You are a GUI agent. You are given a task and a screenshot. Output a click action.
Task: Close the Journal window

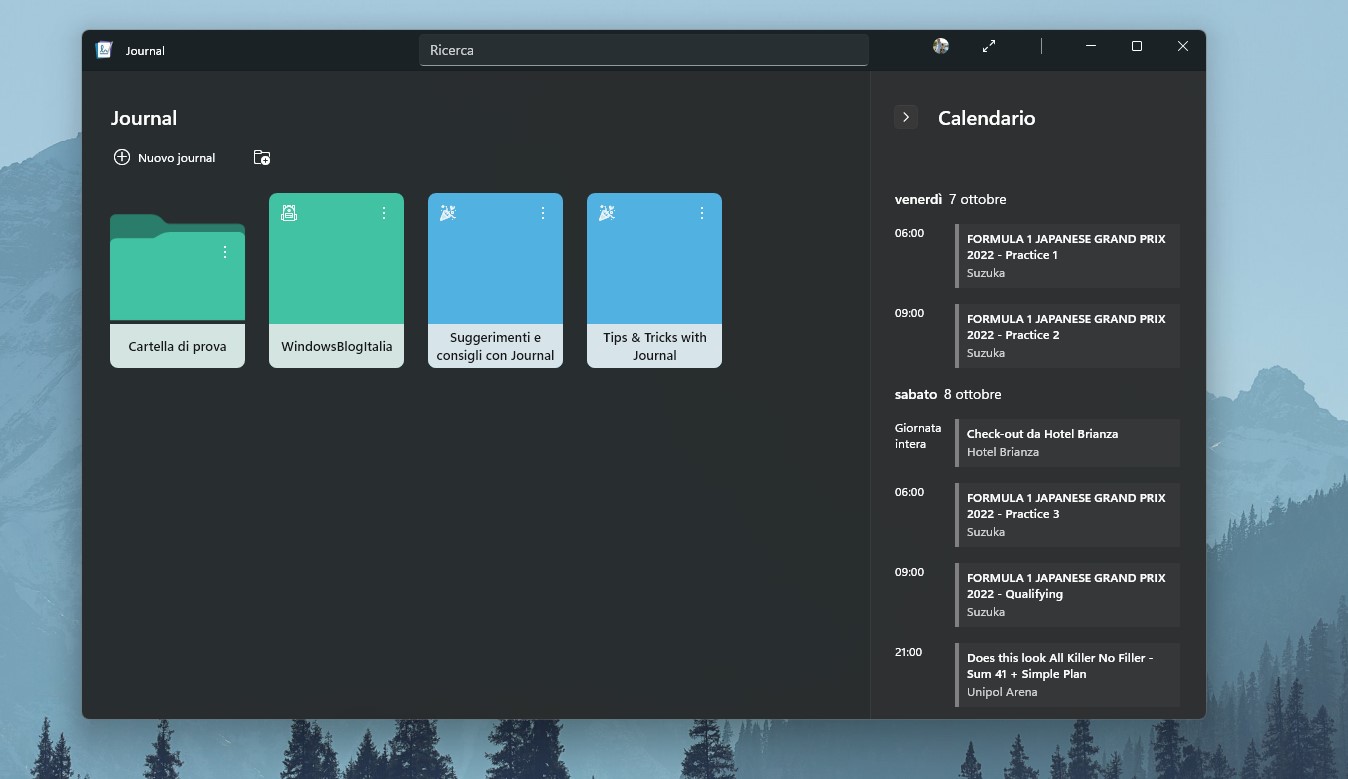click(1183, 46)
